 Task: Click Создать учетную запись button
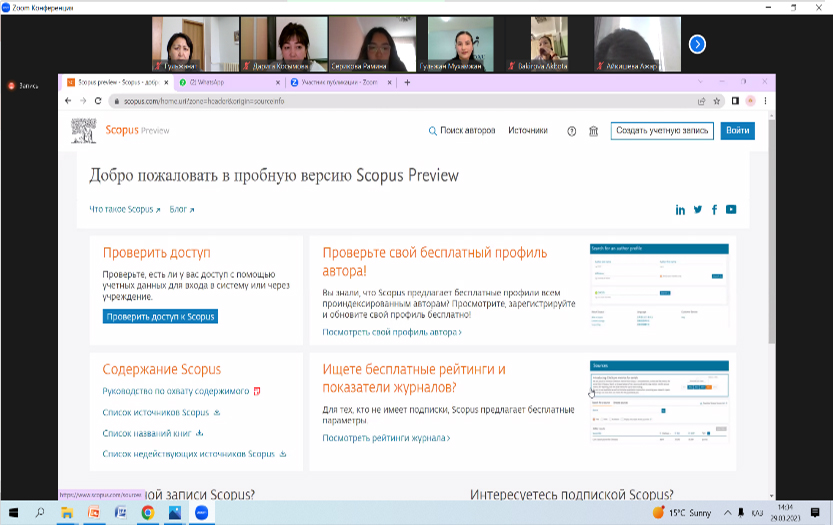coord(661,130)
